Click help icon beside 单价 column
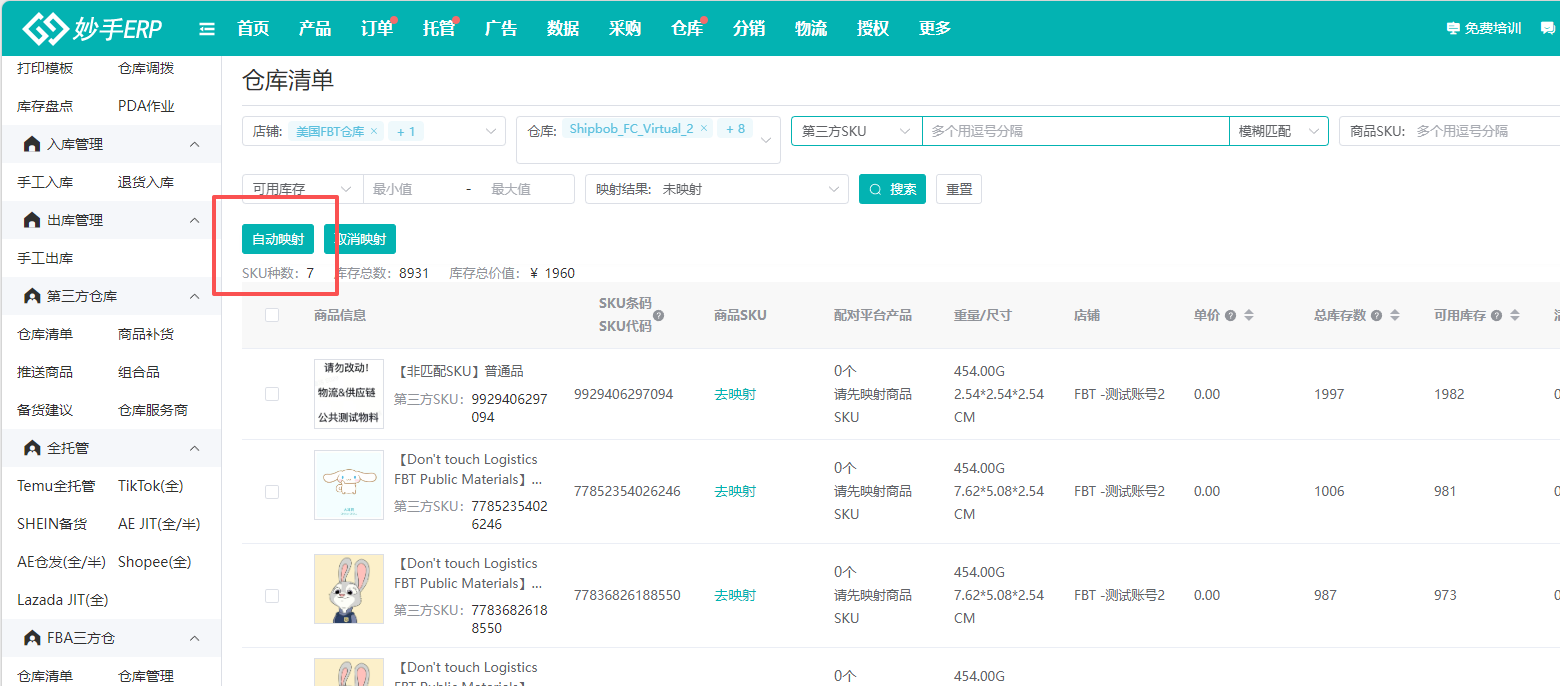1560x686 pixels. pyautogui.click(x=1230, y=315)
